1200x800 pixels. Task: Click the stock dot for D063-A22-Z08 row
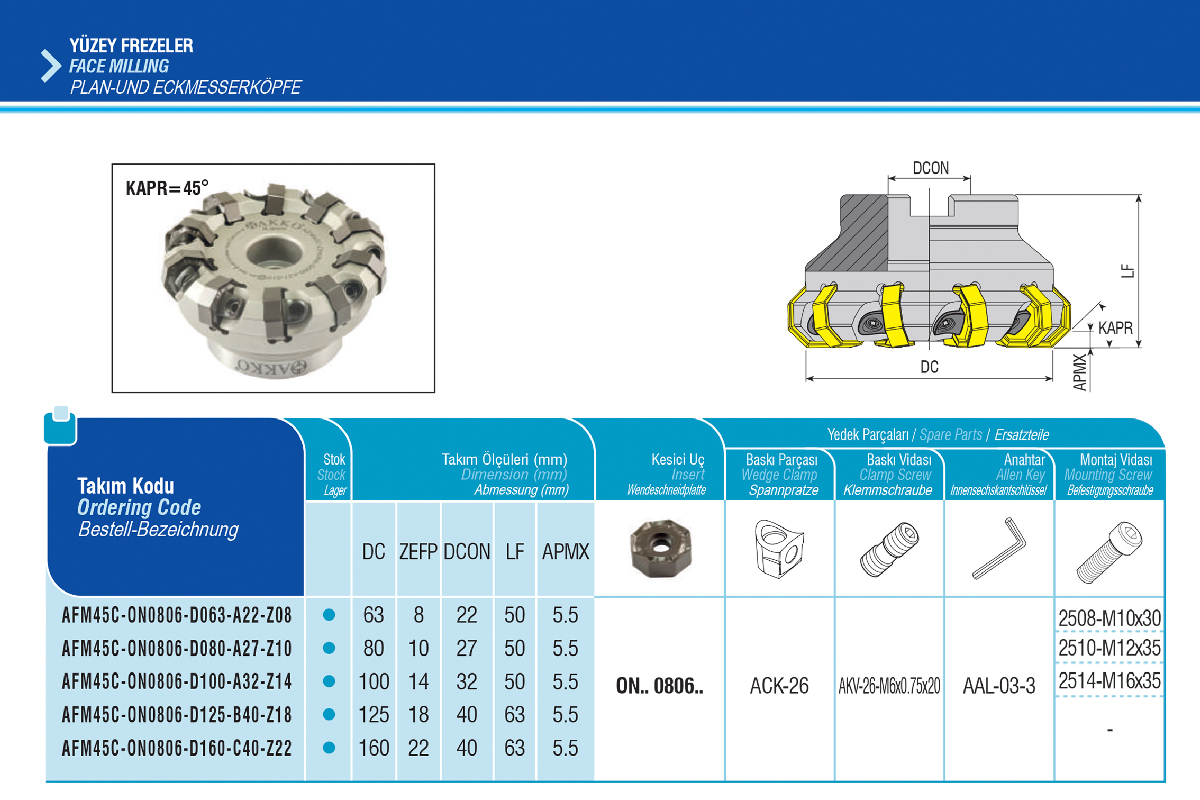[328, 615]
